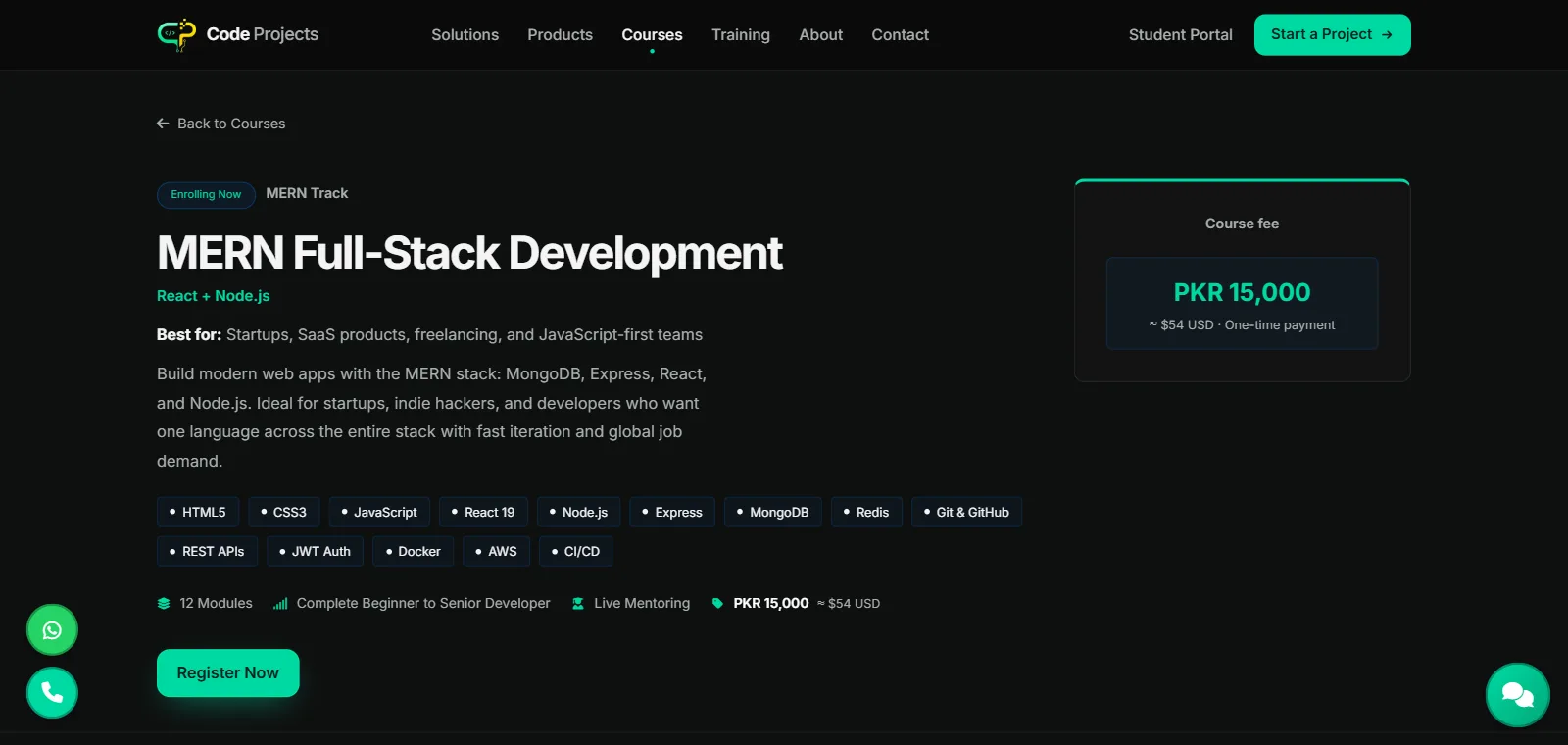The width and height of the screenshot is (1568, 745).
Task: Click the Enrolling Now badge
Action: tap(206, 194)
